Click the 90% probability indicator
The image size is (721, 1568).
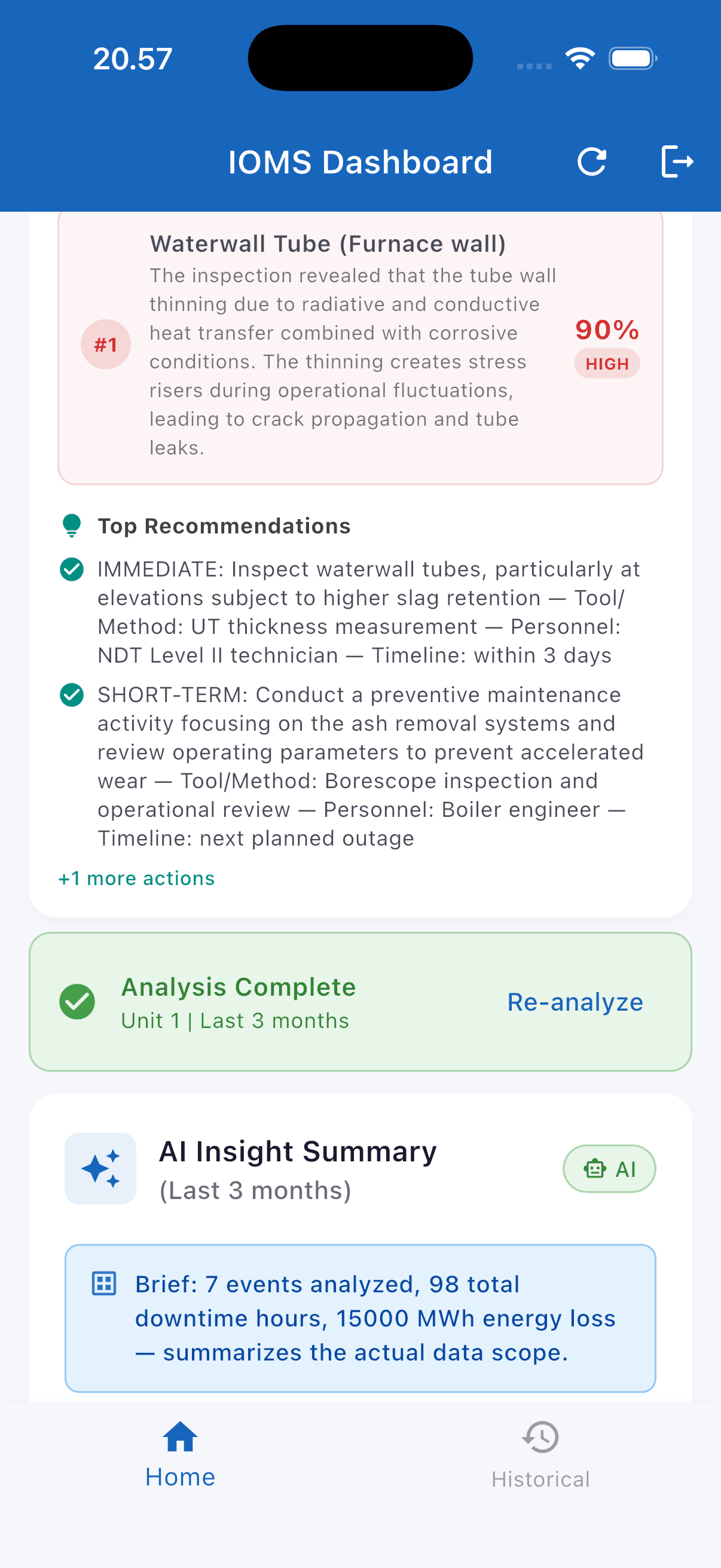(606, 331)
